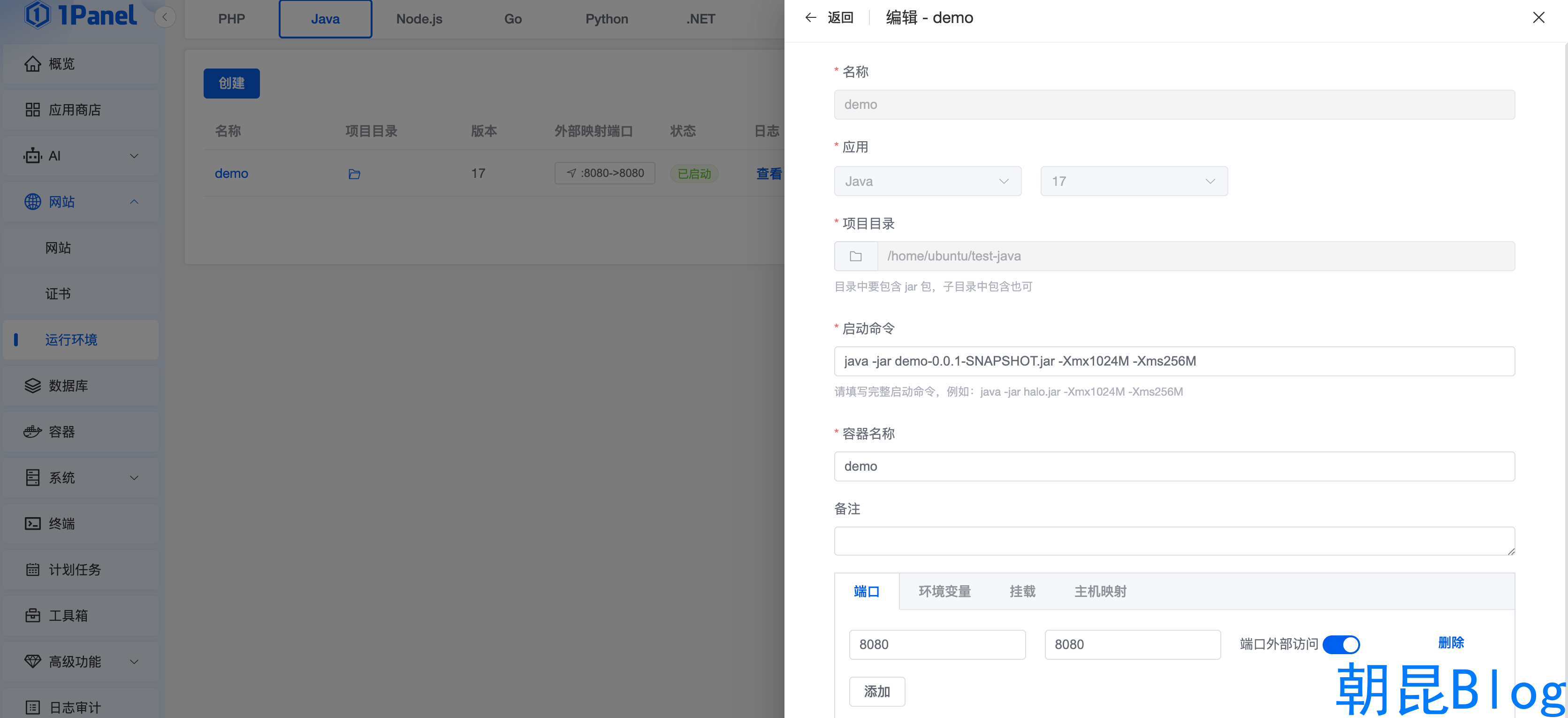
Task: Click the 数据库 layers icon
Action: coord(33,385)
